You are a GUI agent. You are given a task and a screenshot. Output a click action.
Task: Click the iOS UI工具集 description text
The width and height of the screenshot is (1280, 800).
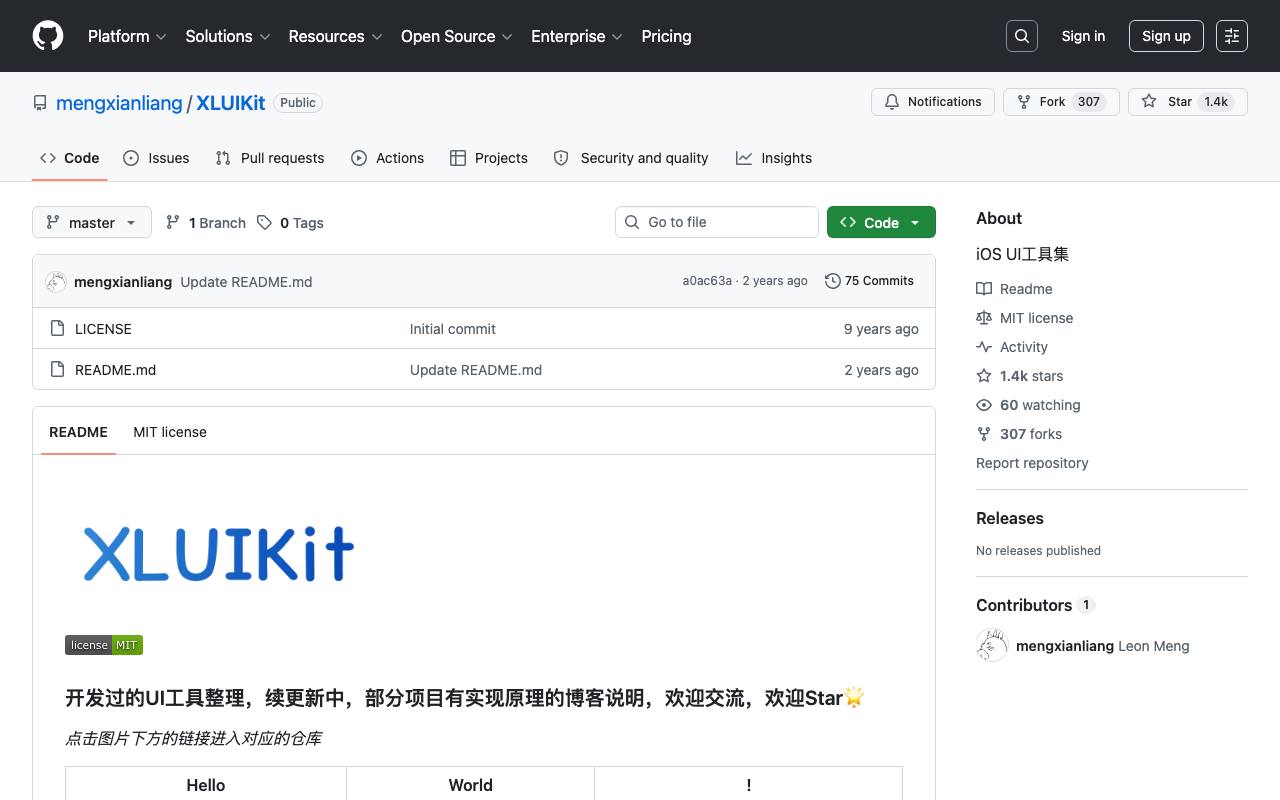pos(1022,254)
